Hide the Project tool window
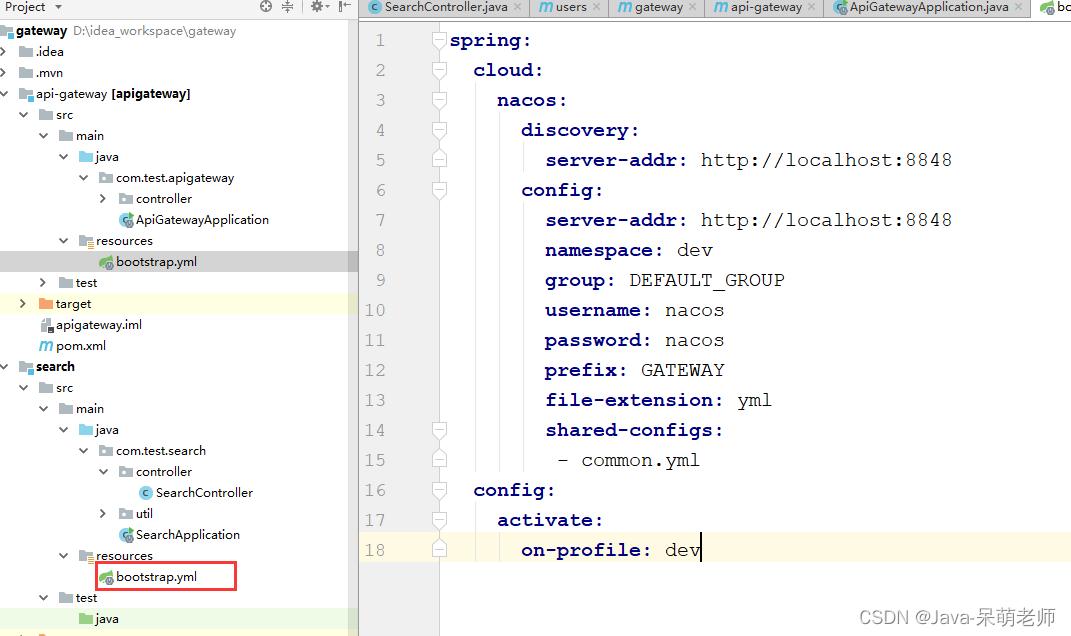Screen dimensions: 1071x636 click(x=344, y=7)
